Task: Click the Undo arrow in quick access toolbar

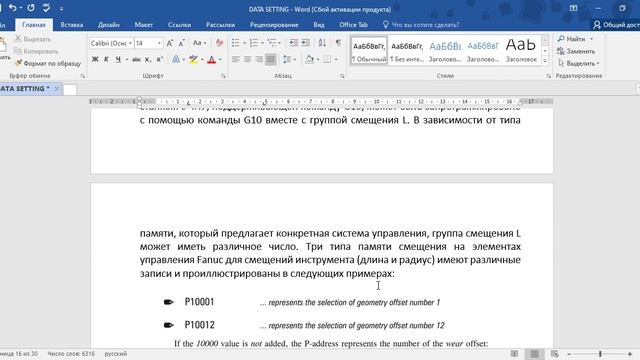Action: pos(13,8)
